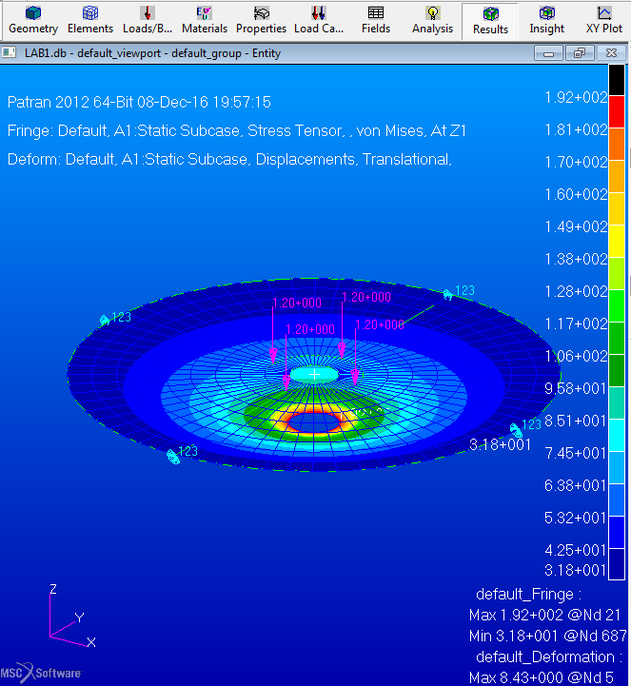This screenshot has height=686, width=631.
Task: Click the Max 8.43+000 @Nd 5 text
Action: click(x=541, y=677)
